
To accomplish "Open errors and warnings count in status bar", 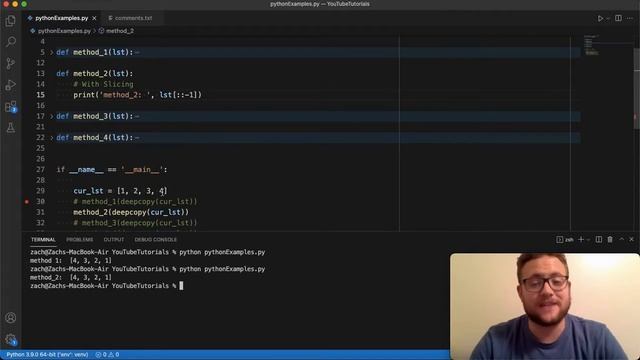I will point(107,355).
